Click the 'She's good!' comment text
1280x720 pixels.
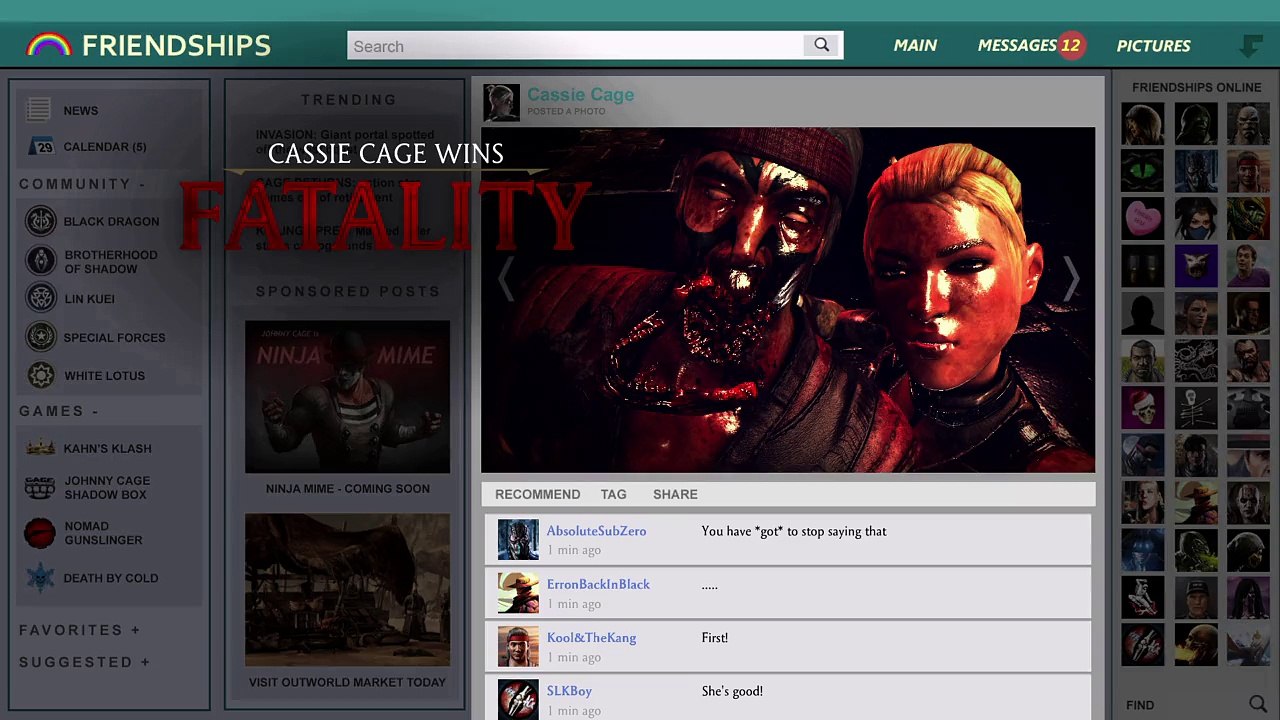[x=732, y=691]
